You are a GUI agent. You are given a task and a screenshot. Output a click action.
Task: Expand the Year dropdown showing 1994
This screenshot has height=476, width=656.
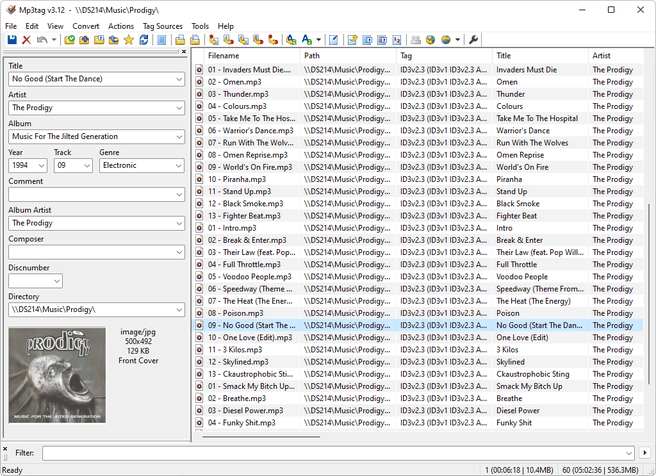(41, 166)
